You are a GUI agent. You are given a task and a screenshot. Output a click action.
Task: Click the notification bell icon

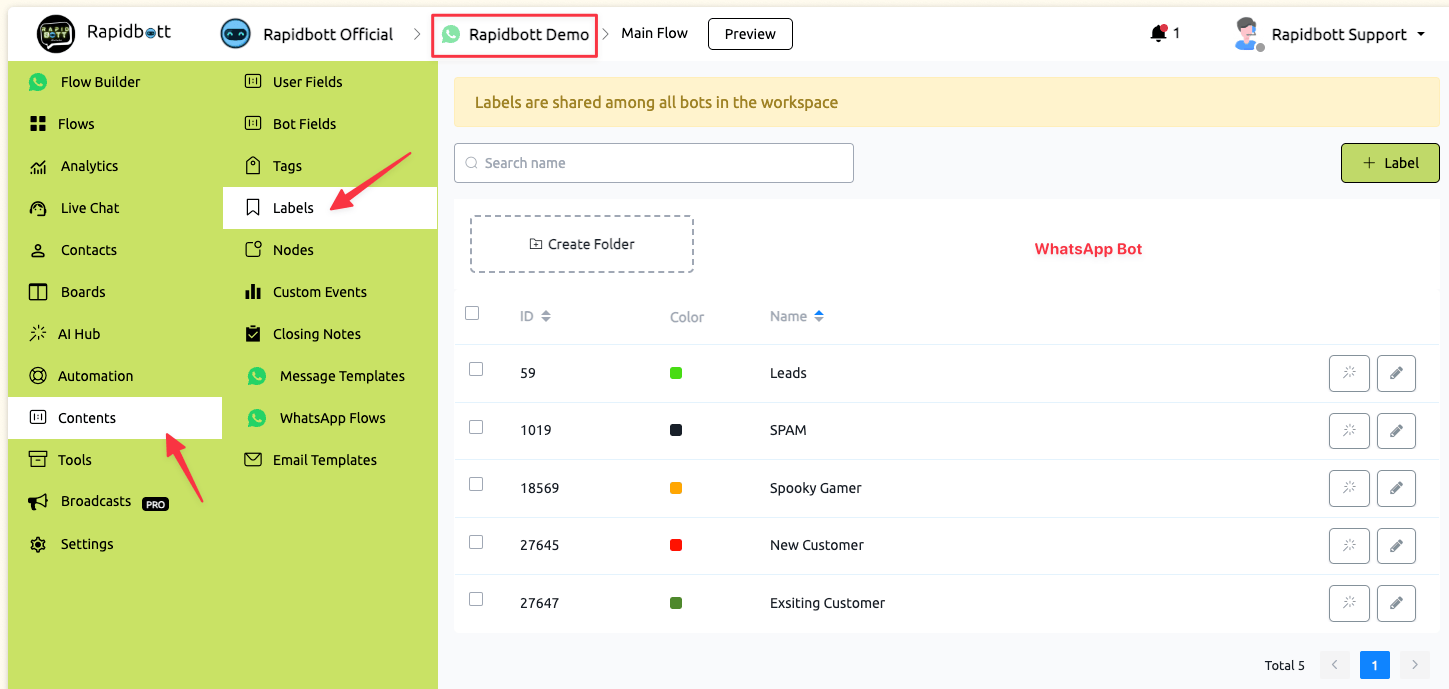[x=1158, y=34]
